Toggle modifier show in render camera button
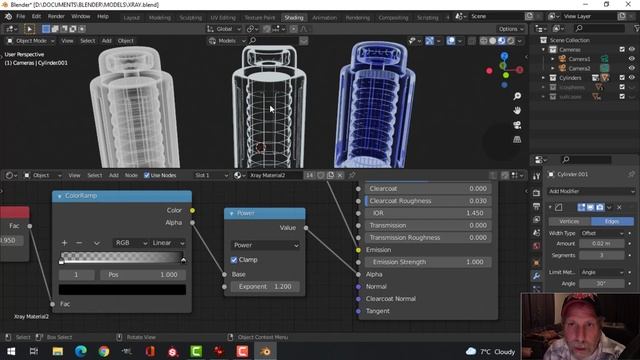Screen dimensions: 640x360 [600, 207]
